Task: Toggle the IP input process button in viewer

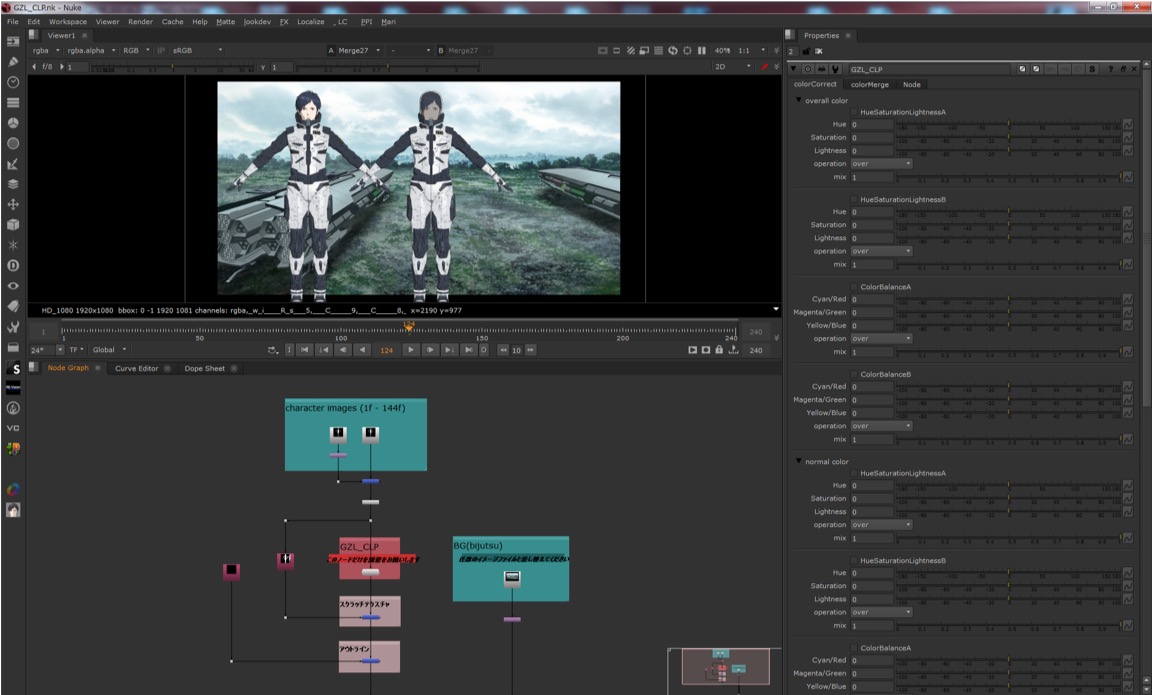Action: coord(161,51)
